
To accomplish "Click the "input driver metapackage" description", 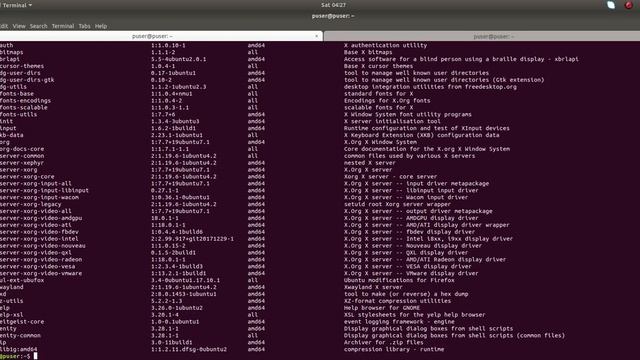I will (x=416, y=184).
